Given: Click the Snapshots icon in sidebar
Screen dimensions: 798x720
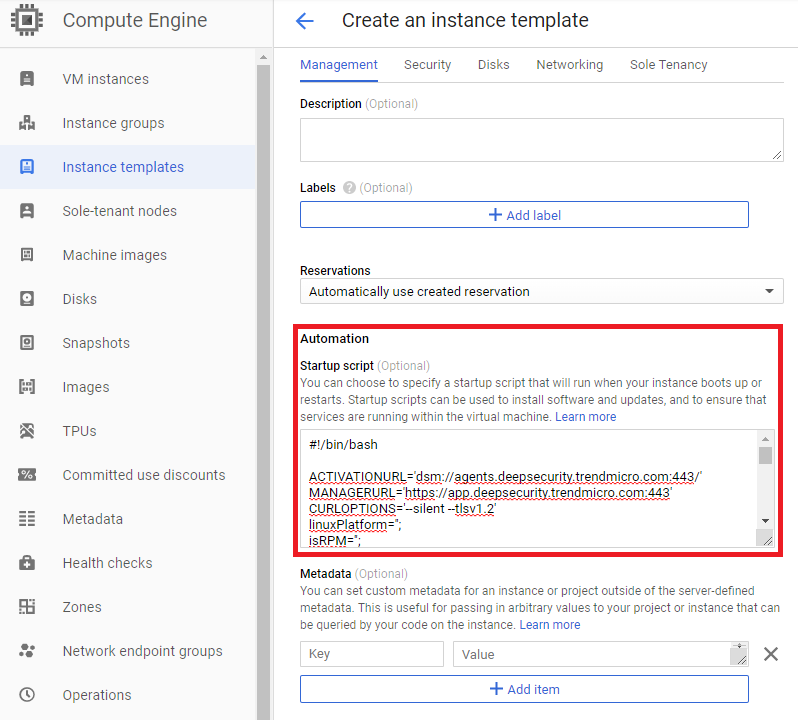Looking at the screenshot, I should [27, 343].
